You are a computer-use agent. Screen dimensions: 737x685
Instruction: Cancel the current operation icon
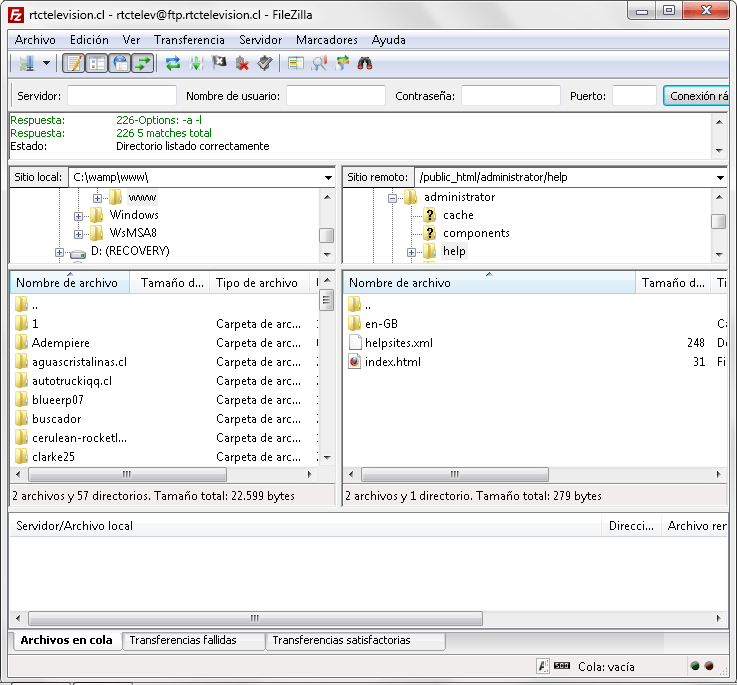(x=219, y=63)
